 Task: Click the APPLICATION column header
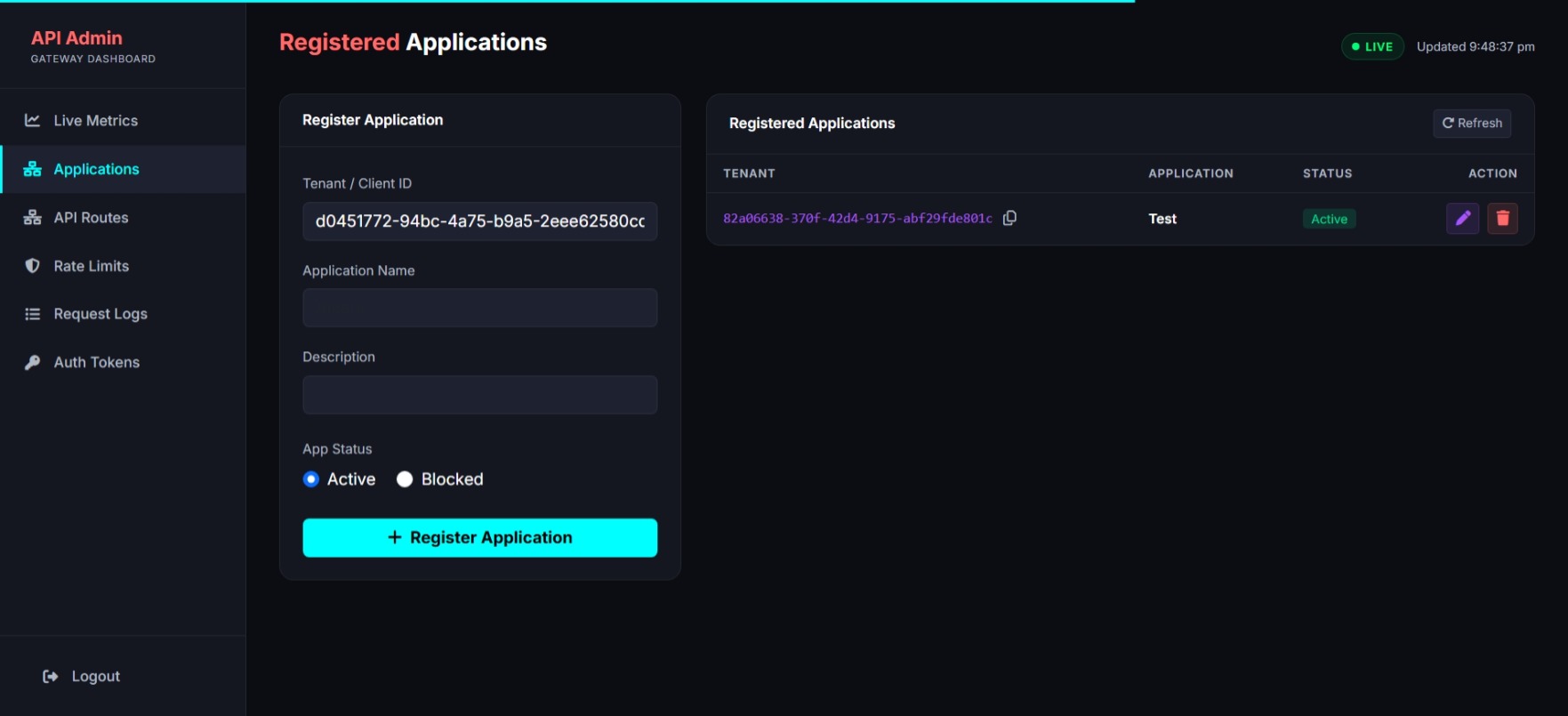pyautogui.click(x=1191, y=173)
